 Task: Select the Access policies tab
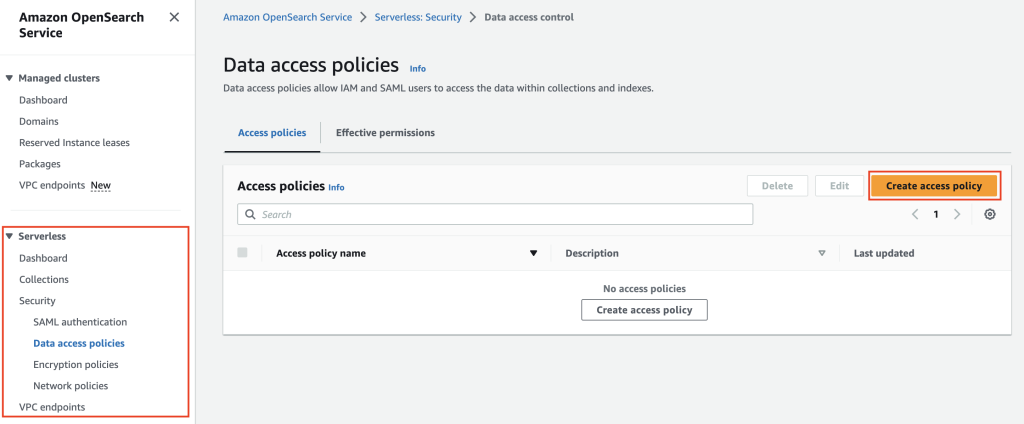(272, 132)
